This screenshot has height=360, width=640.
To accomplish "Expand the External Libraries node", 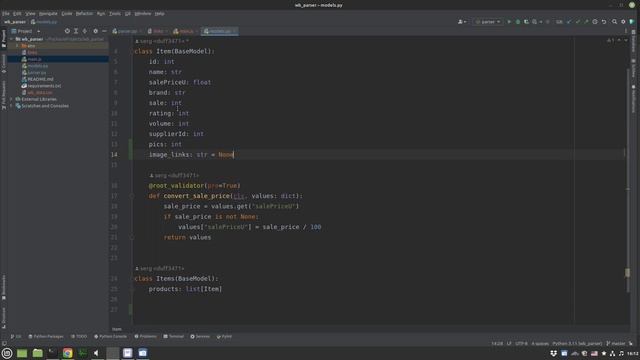I will [11, 99].
